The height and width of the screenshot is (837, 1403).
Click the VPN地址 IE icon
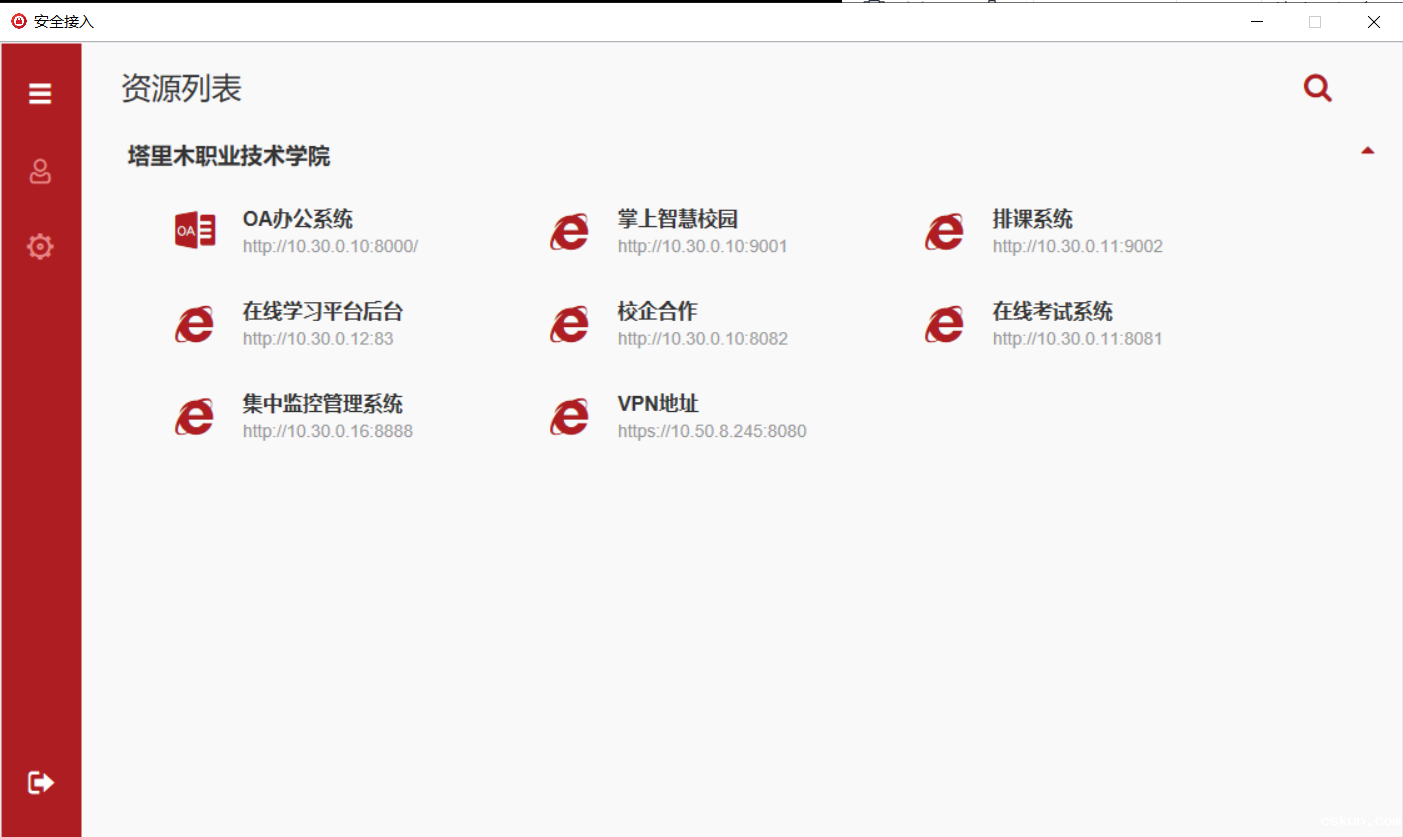click(570, 417)
